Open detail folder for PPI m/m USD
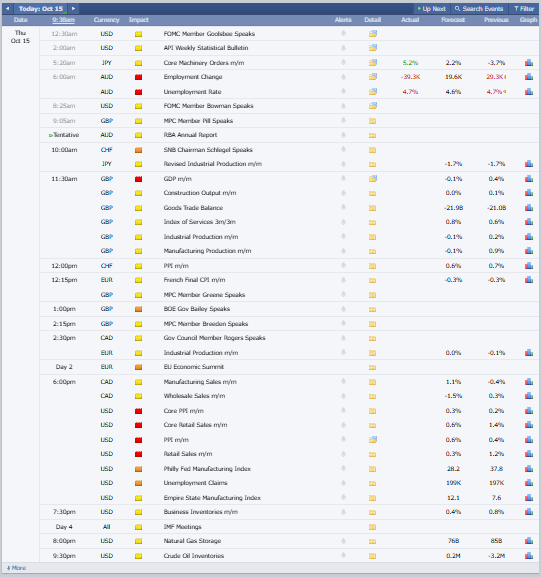The image size is (541, 577). click(372, 440)
